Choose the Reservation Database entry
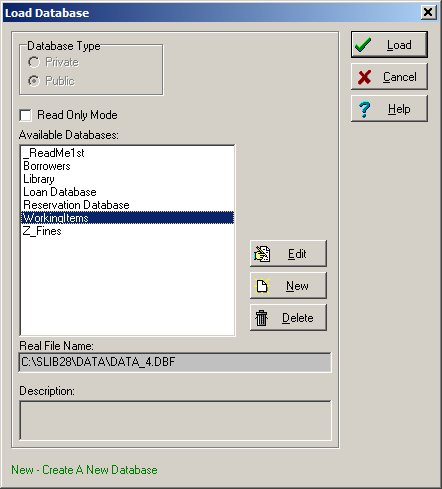 (x=127, y=205)
